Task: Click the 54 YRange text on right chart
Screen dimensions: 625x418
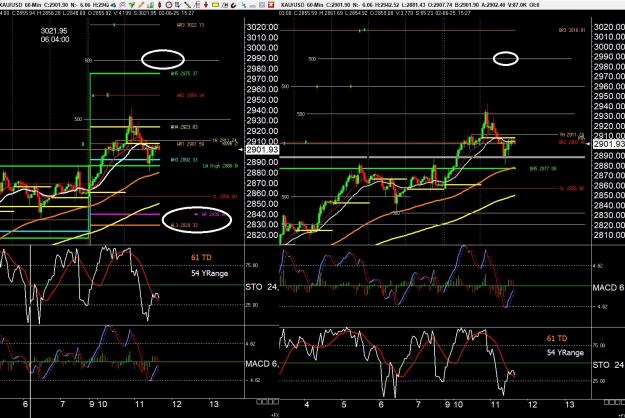Action: click(565, 353)
